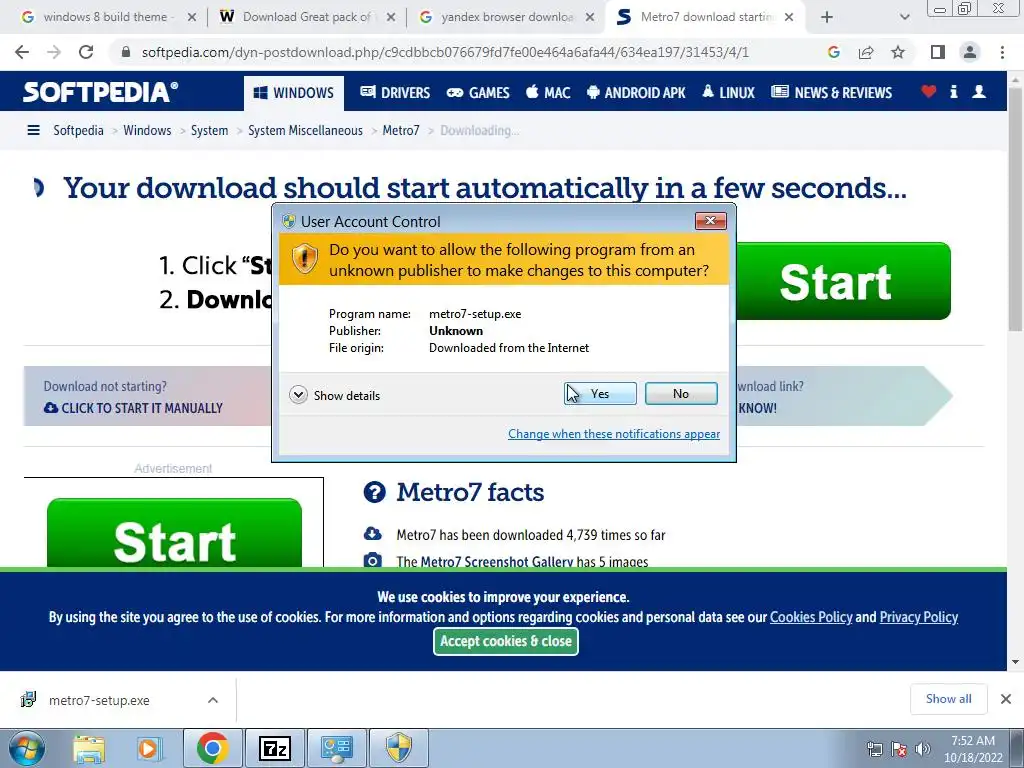
Task: Close the User Account Control dialog
Action: 711,221
